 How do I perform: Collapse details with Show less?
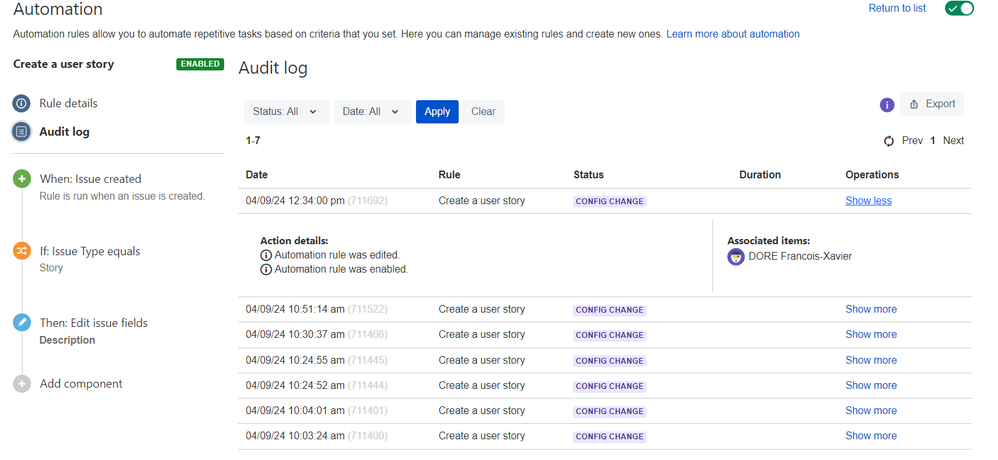[x=868, y=200]
